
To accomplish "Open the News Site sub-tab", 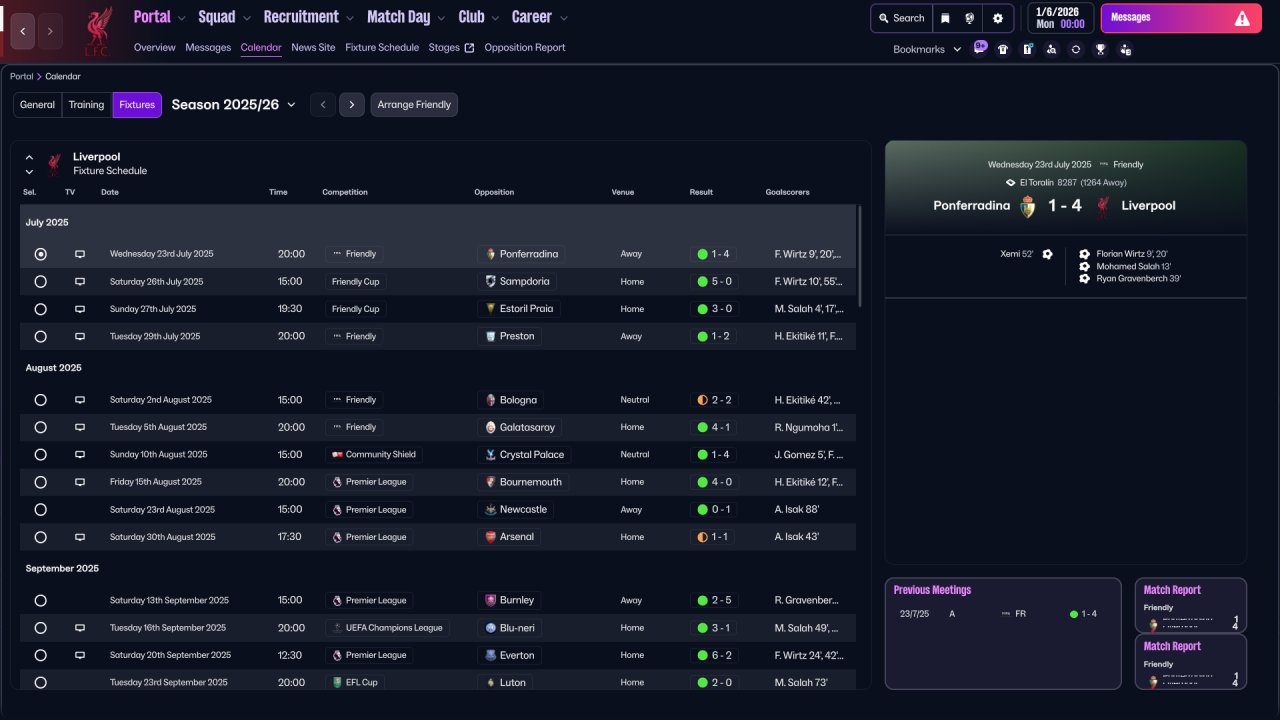I will [x=313, y=48].
